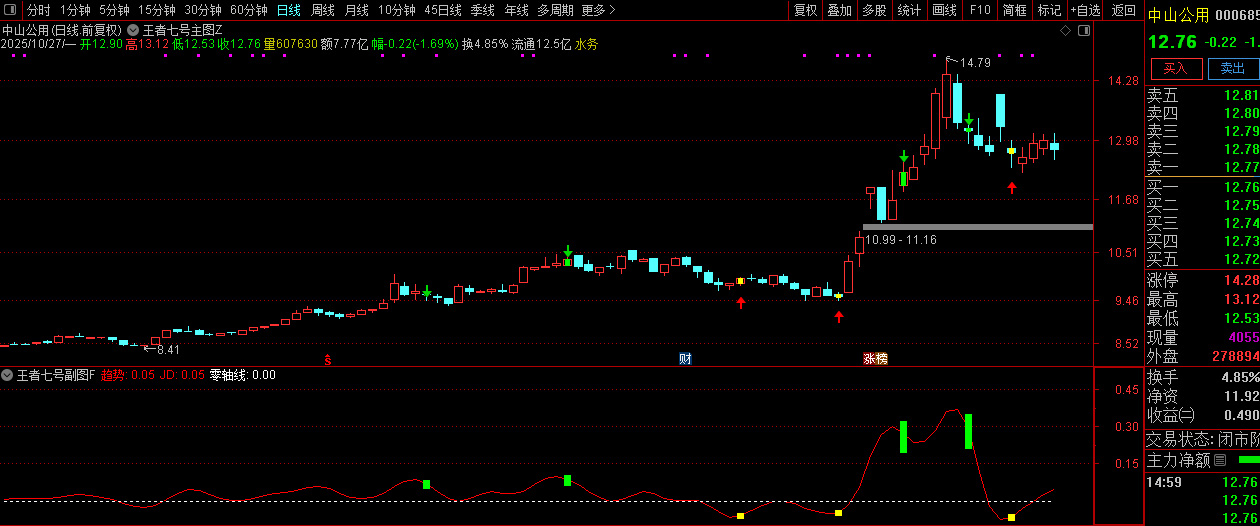The image size is (1260, 526).
Task: Toggle right panel icon beside the diamond
Action: (x=1083, y=30)
